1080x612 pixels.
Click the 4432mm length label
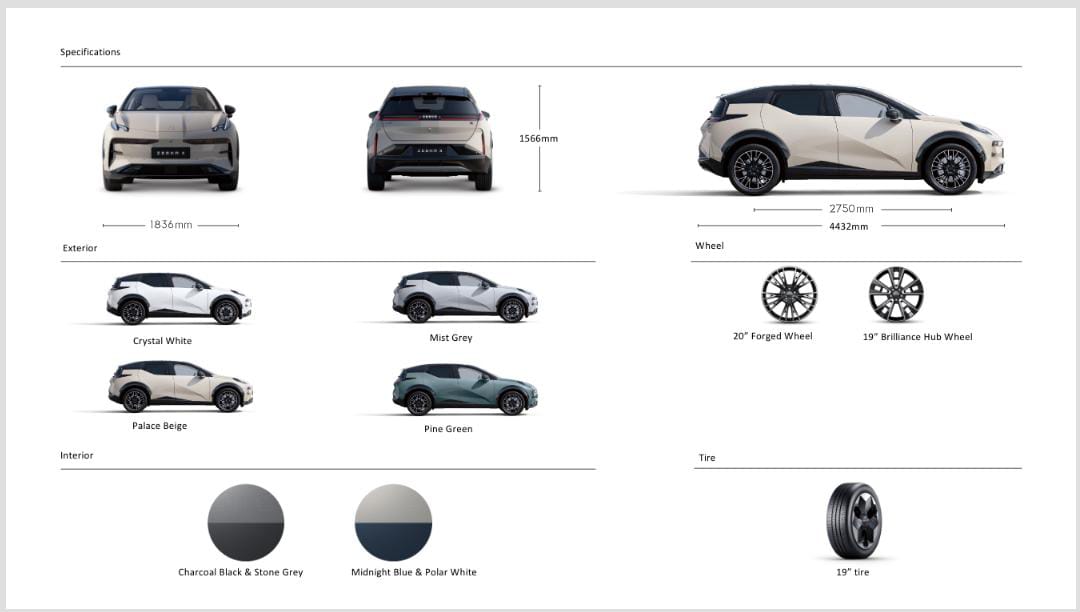[849, 226]
